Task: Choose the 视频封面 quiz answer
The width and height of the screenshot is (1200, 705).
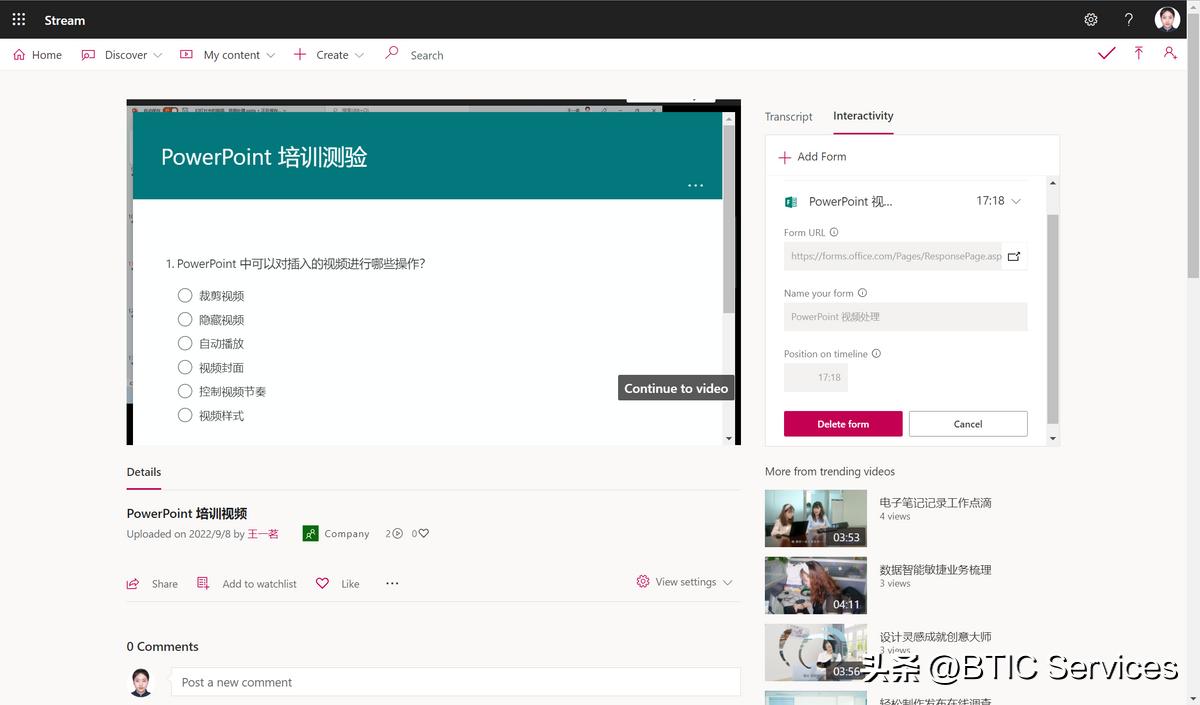Action: click(184, 367)
